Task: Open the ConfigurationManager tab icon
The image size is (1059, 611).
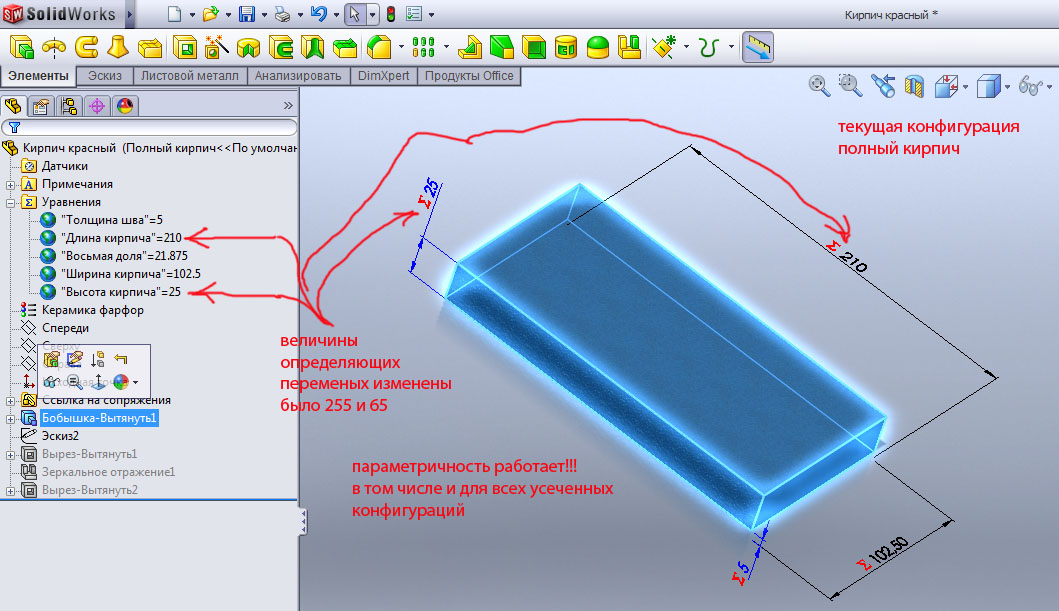Action: [x=69, y=106]
